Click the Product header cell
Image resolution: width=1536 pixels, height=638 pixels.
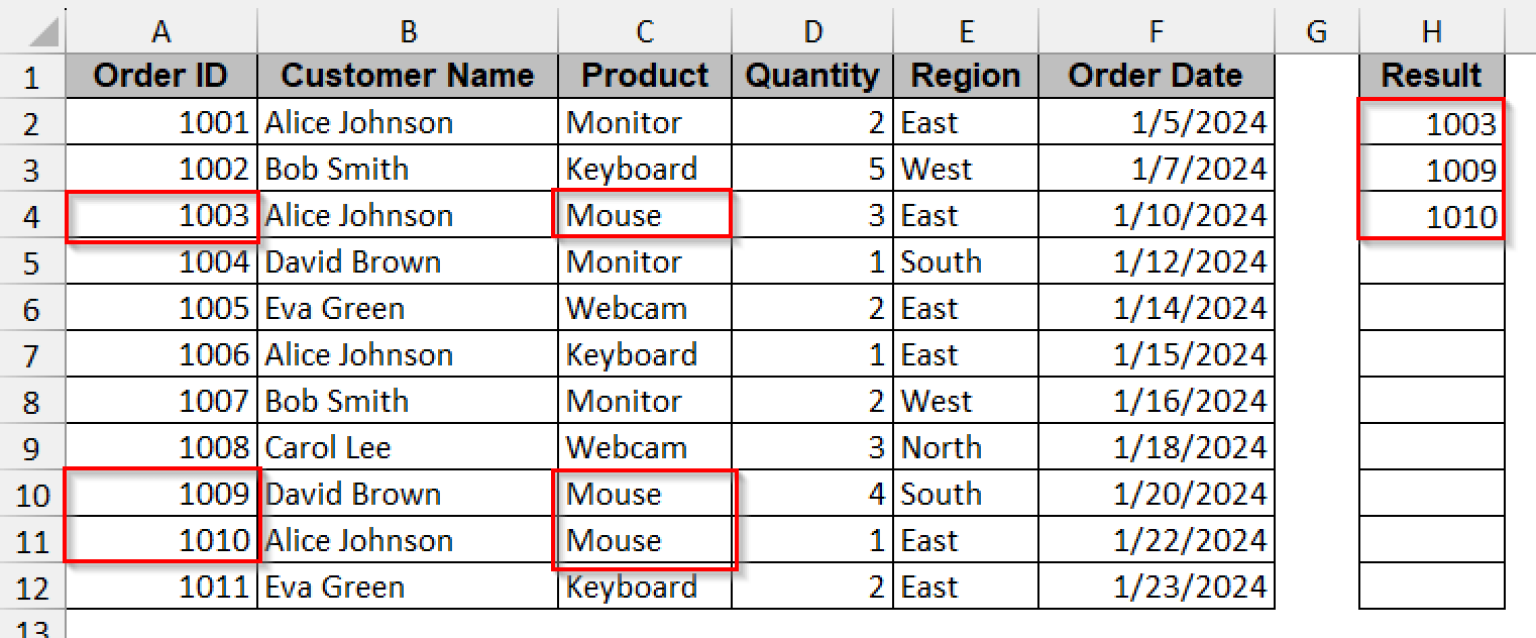pos(643,75)
